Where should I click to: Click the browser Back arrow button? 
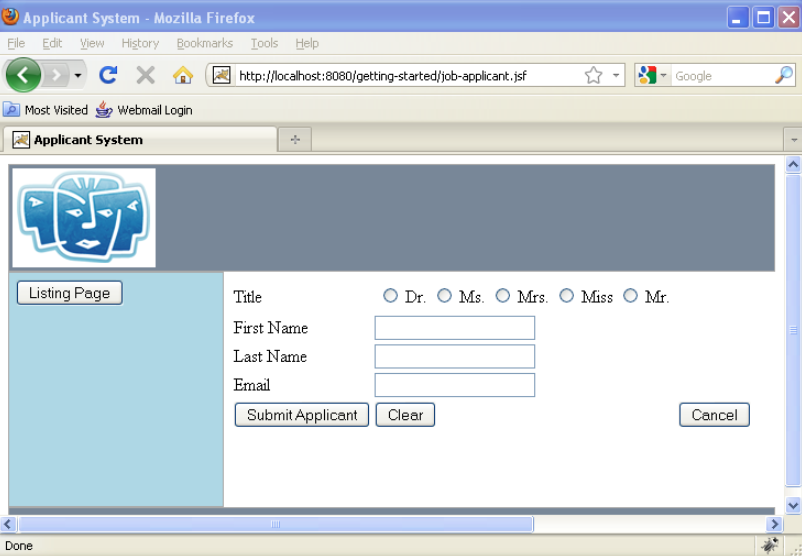pyautogui.click(x=23, y=75)
